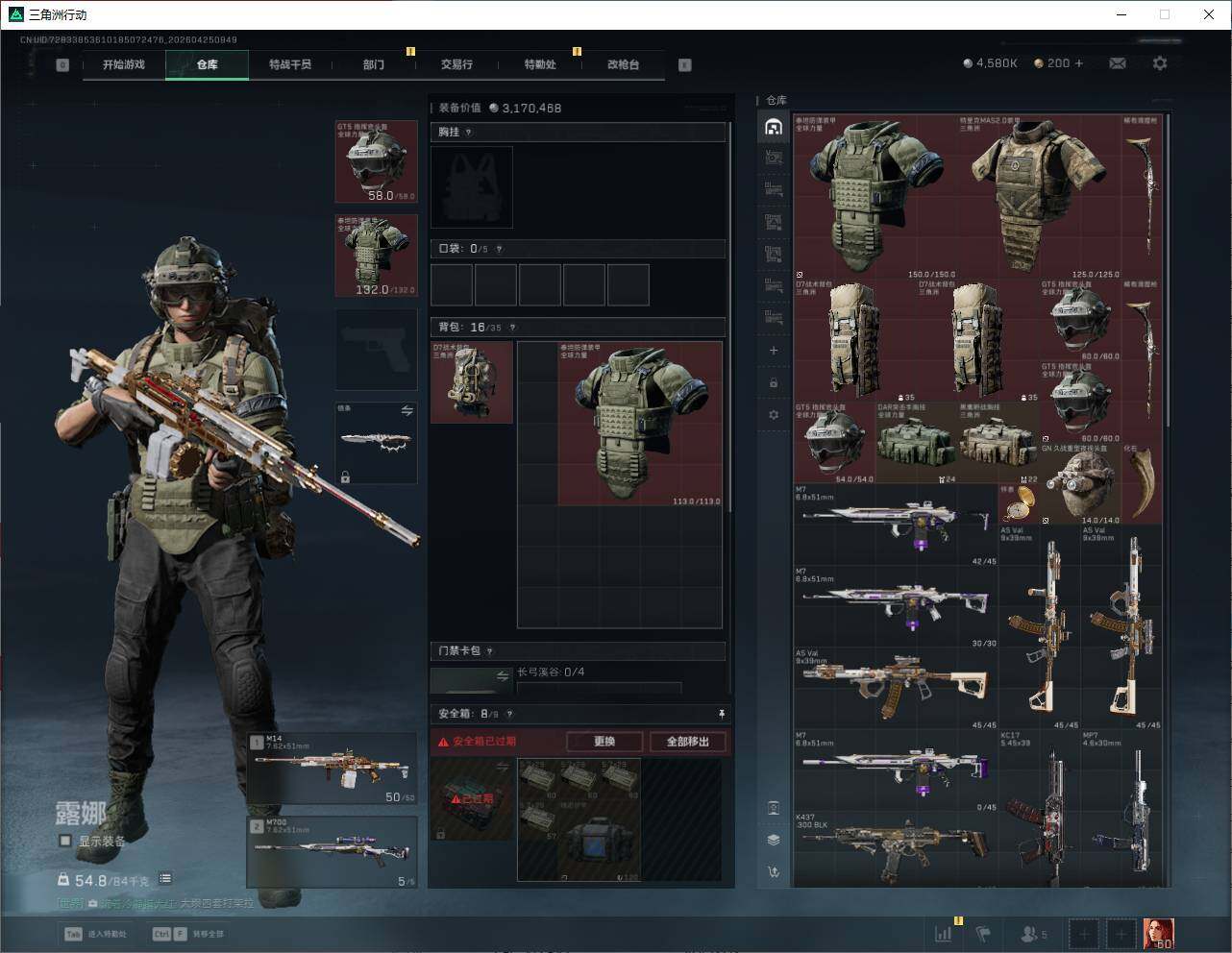Image resolution: width=1232 pixels, height=953 pixels.
Task: Select the KC17 rifle in warehouse
Action: [x=1040, y=809]
